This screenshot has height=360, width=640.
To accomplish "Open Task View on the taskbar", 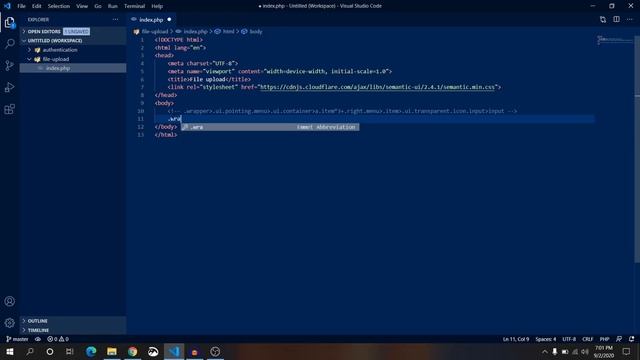I will coord(70,351).
